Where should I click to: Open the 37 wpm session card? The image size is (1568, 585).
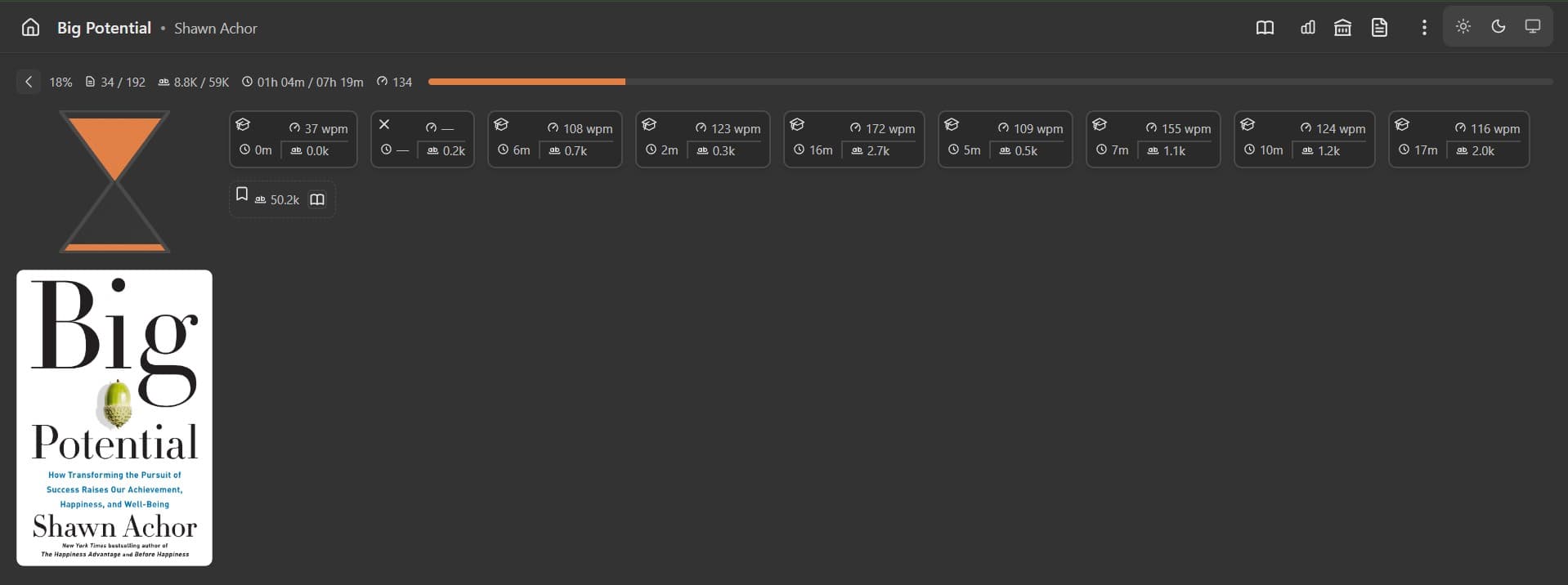coord(293,139)
